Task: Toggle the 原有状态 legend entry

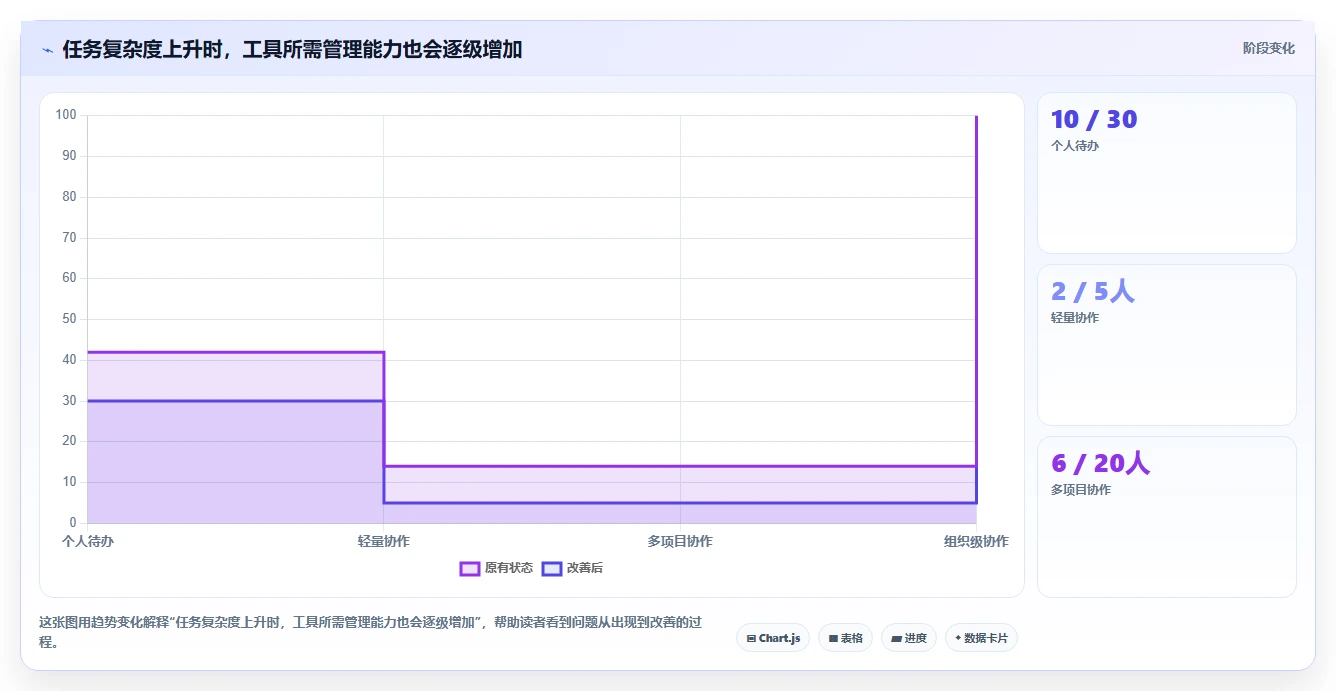Action: pos(496,568)
